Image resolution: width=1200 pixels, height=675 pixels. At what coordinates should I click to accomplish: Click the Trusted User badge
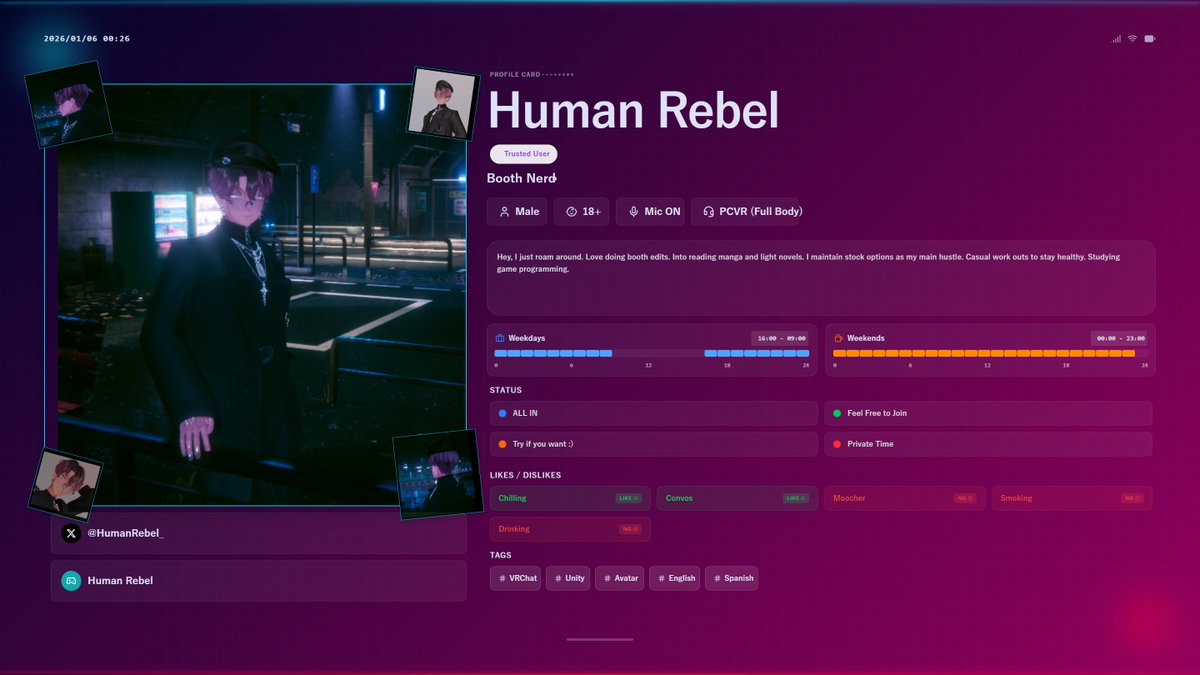click(x=523, y=154)
